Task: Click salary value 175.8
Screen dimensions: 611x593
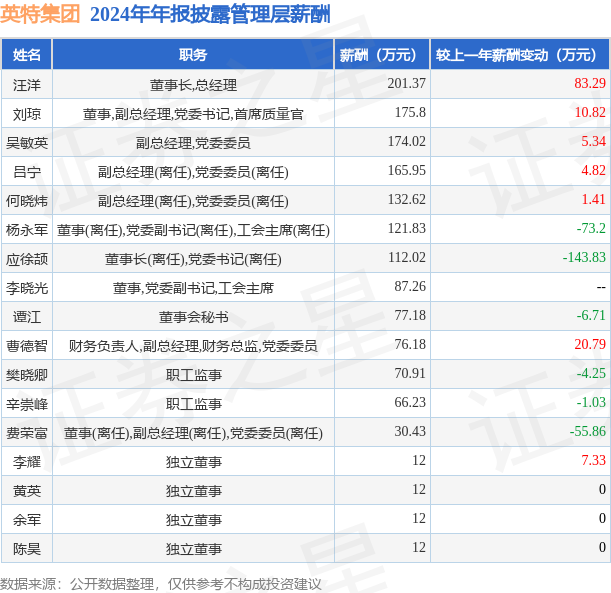Action: pyautogui.click(x=410, y=112)
